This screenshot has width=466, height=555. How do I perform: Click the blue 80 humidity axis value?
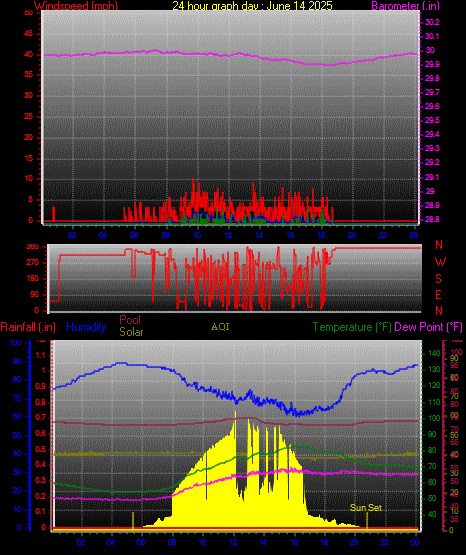17,379
